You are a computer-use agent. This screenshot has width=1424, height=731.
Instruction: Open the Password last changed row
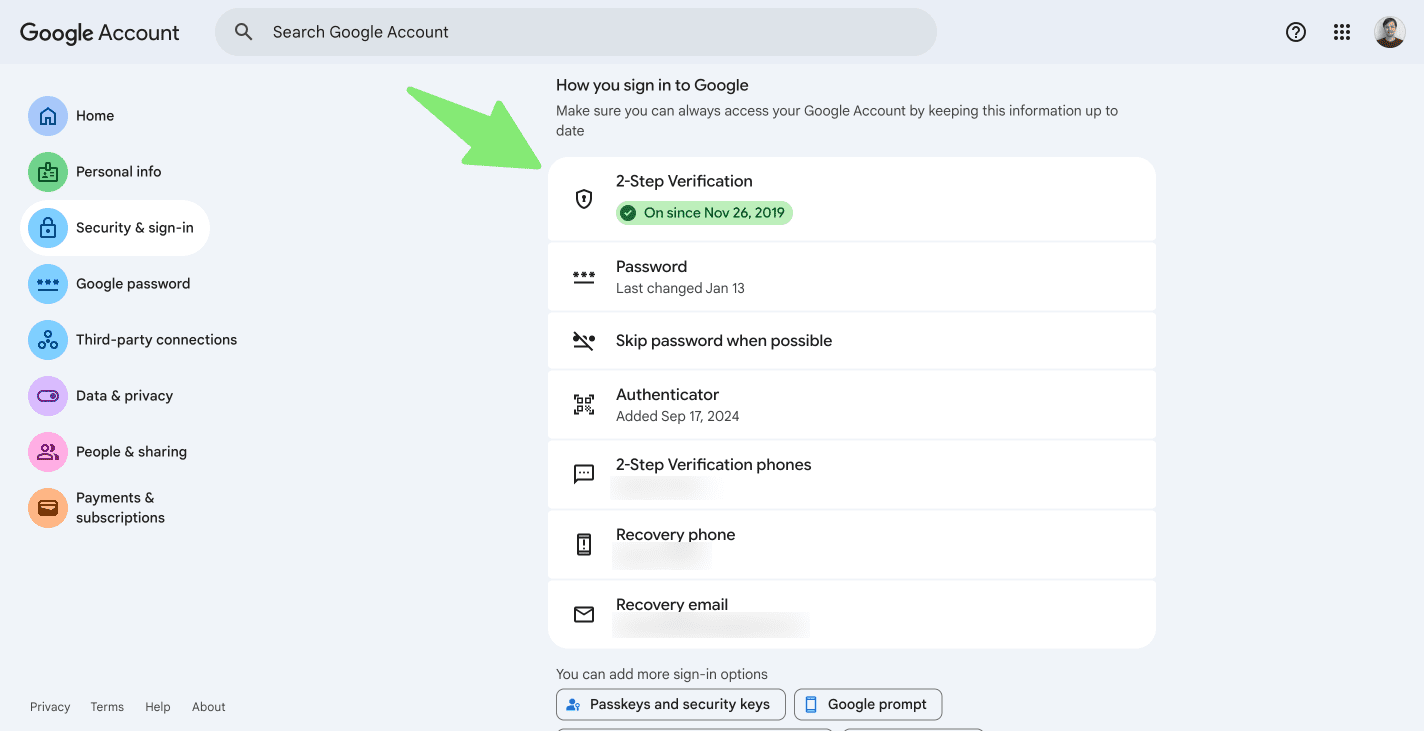[x=851, y=277]
